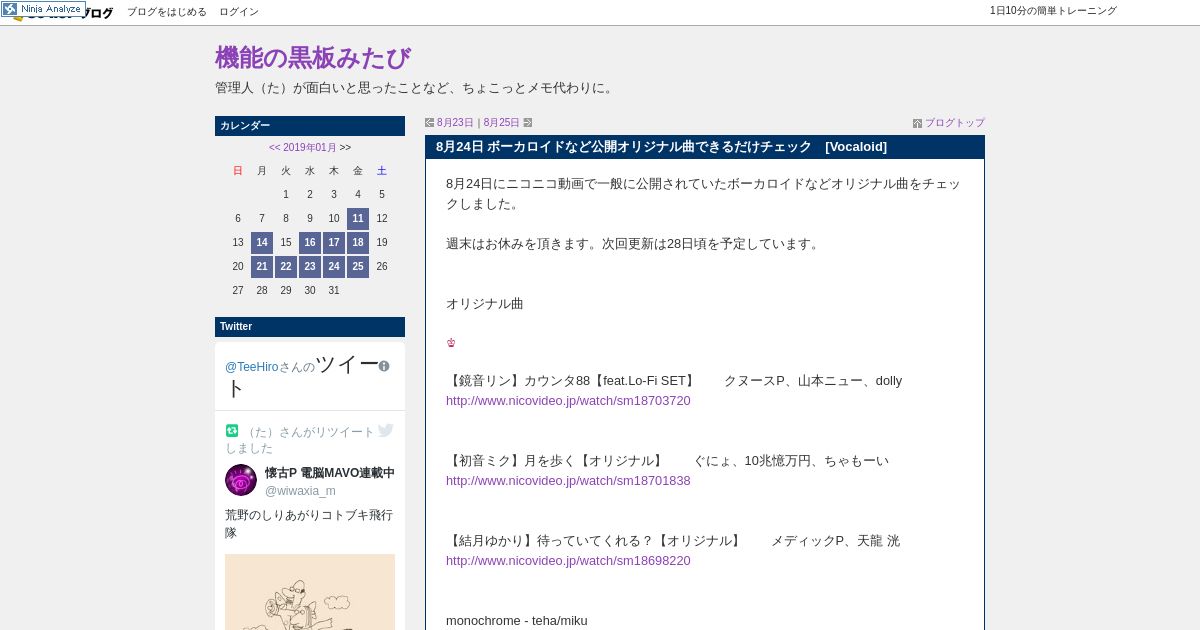
Task: Open the 8月25日 next entry link
Action: tap(502, 123)
